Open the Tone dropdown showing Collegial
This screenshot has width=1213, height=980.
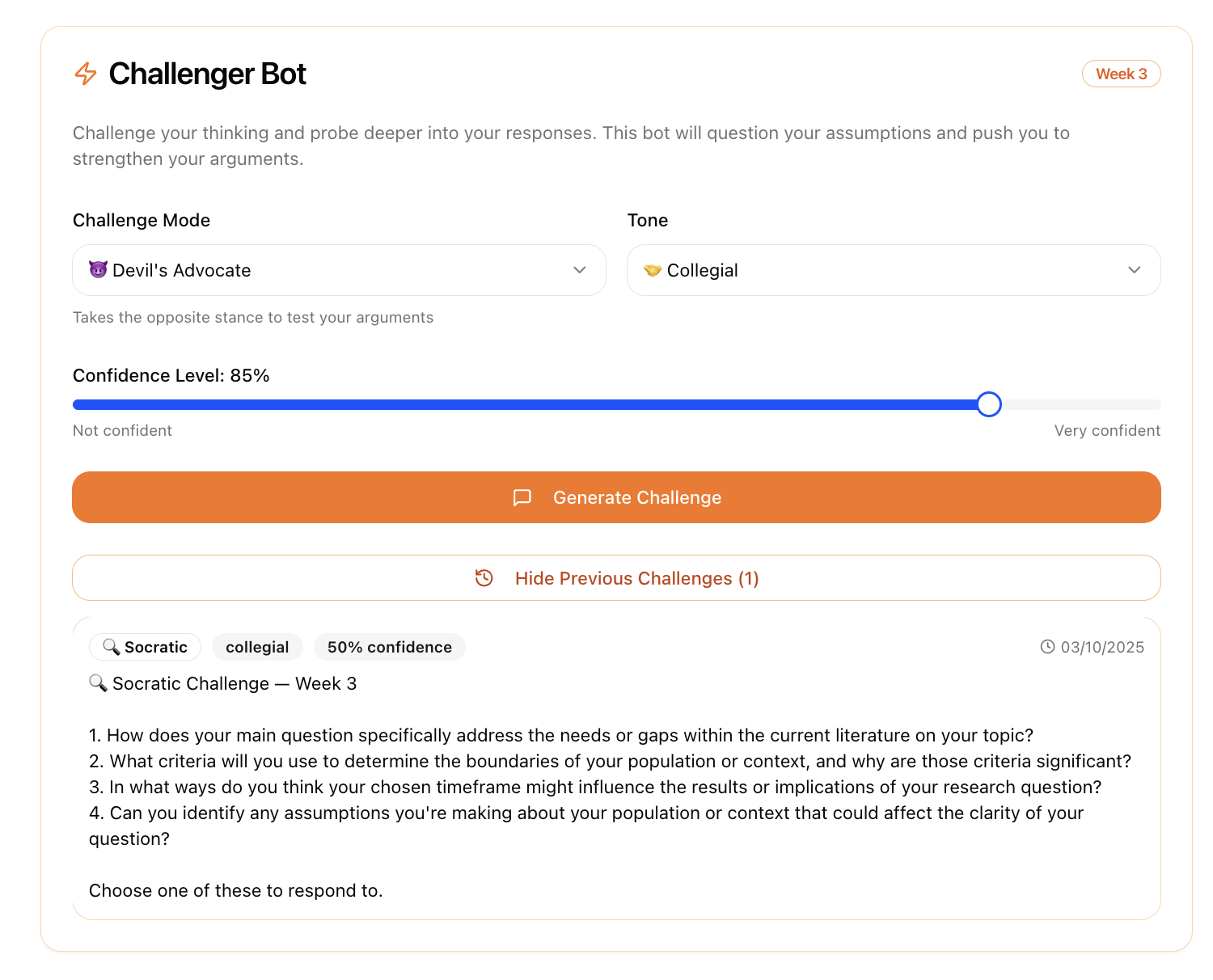tap(894, 270)
